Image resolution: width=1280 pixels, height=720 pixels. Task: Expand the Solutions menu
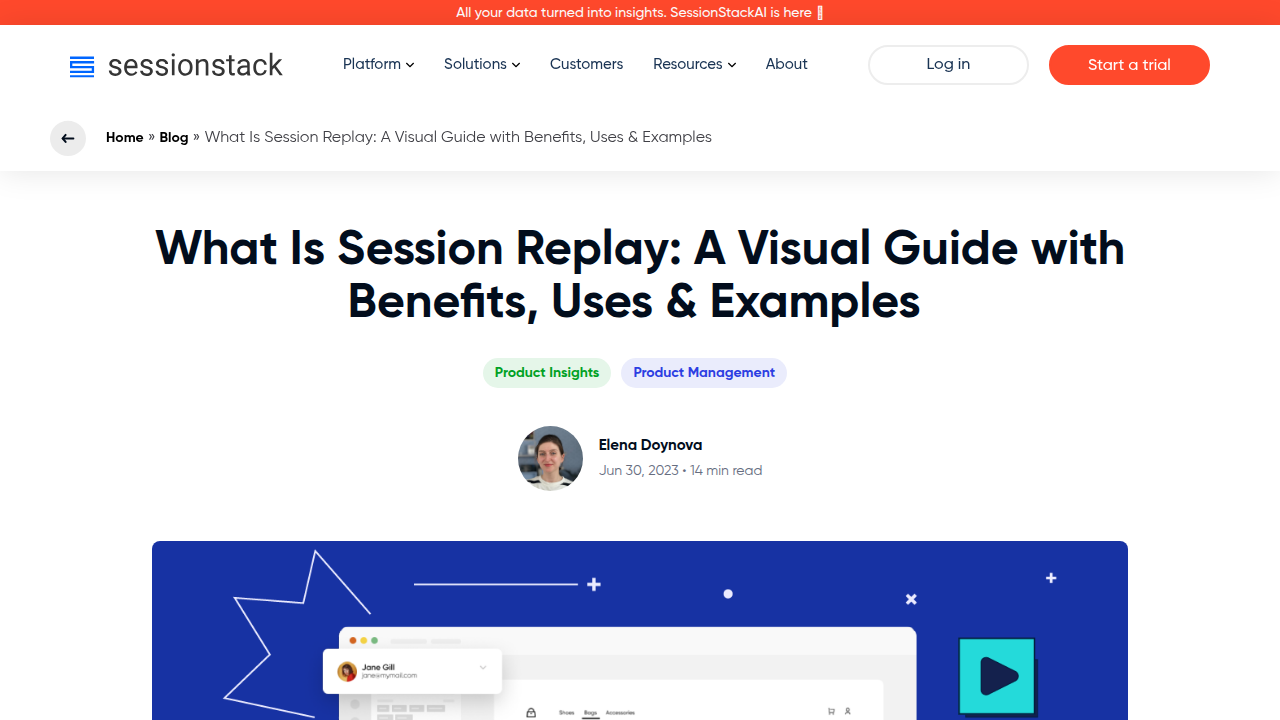482,64
